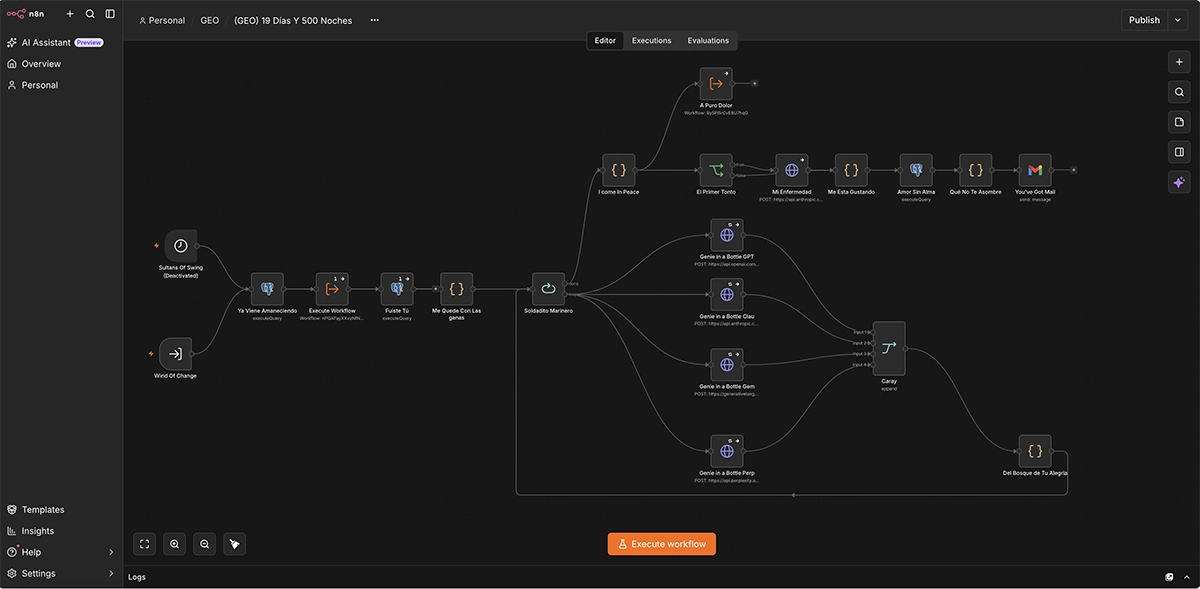Select the A Puro Dolor workflow node
Viewport: 1200px width, 589px height.
pyautogui.click(x=716, y=84)
